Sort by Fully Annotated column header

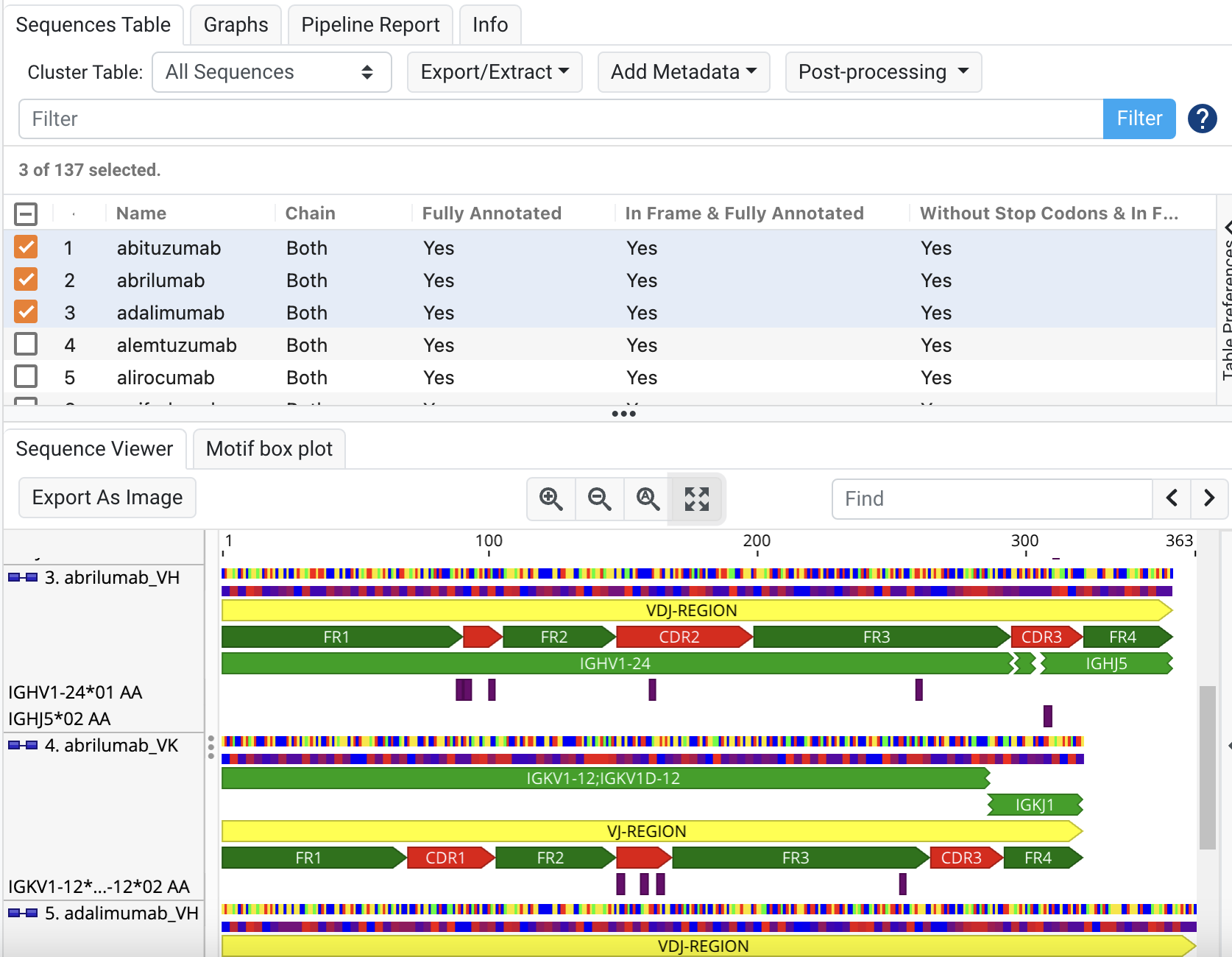tap(492, 213)
